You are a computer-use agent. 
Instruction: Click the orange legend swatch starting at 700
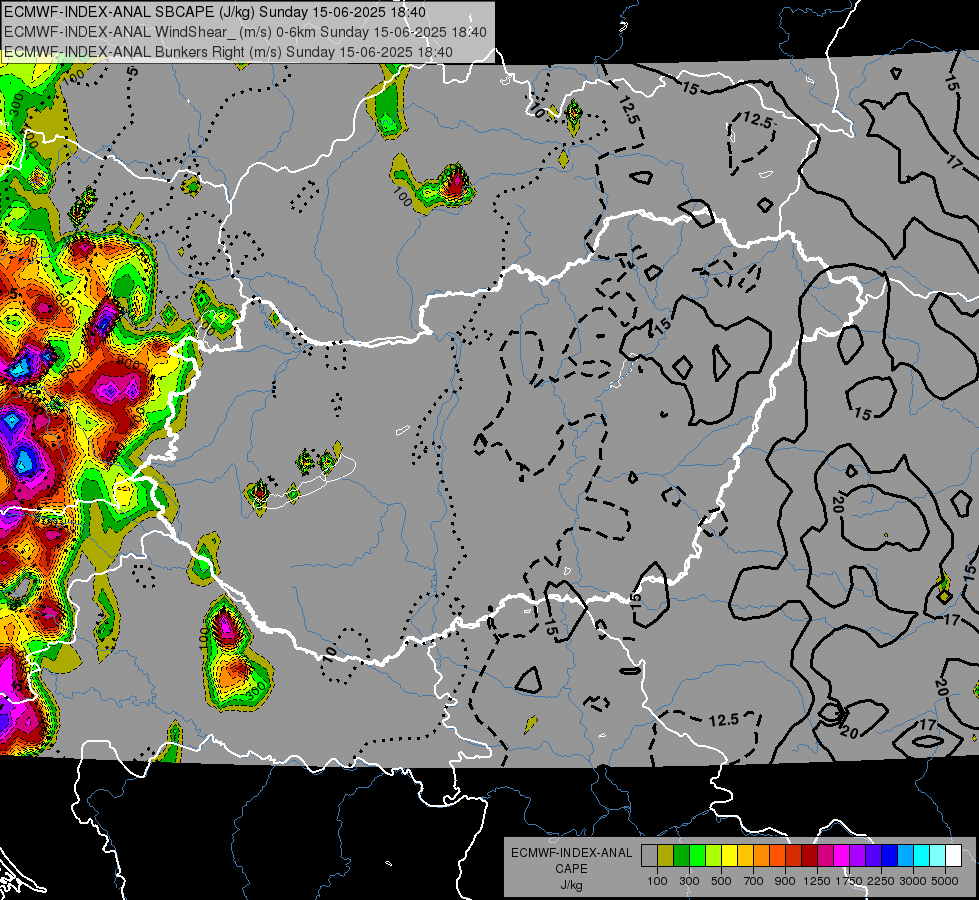click(761, 855)
